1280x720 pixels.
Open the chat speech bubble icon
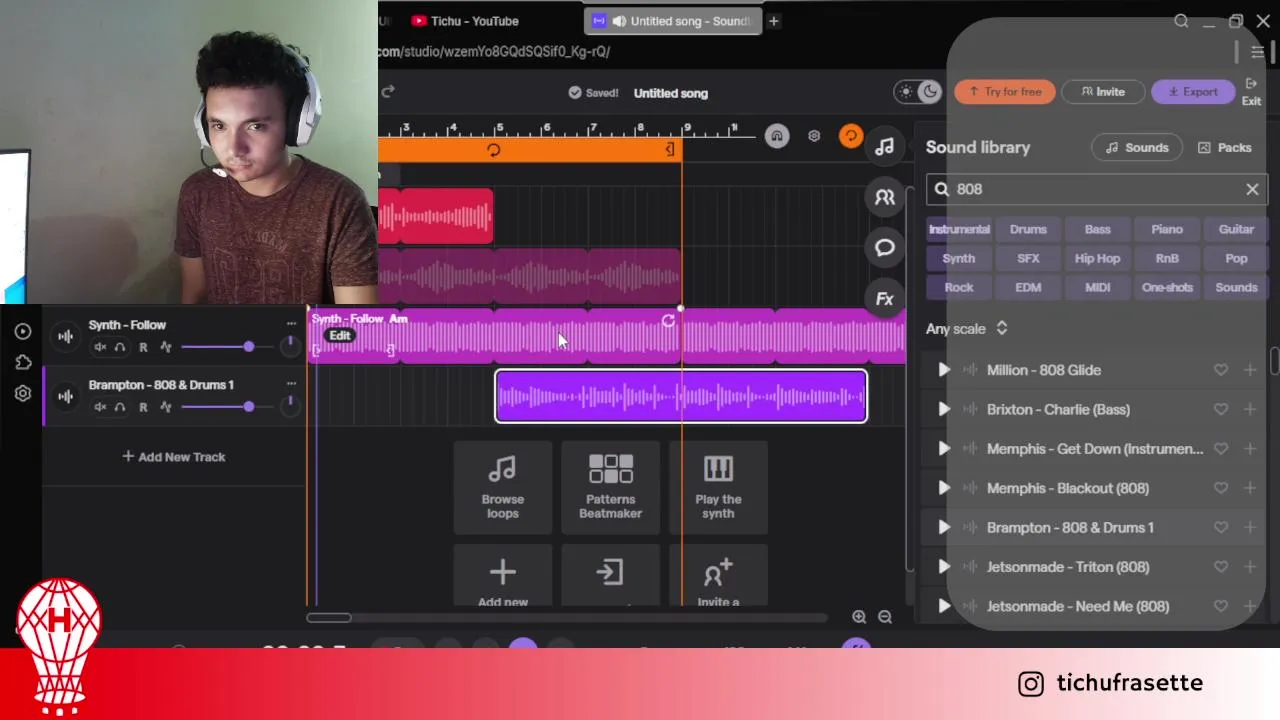(884, 248)
